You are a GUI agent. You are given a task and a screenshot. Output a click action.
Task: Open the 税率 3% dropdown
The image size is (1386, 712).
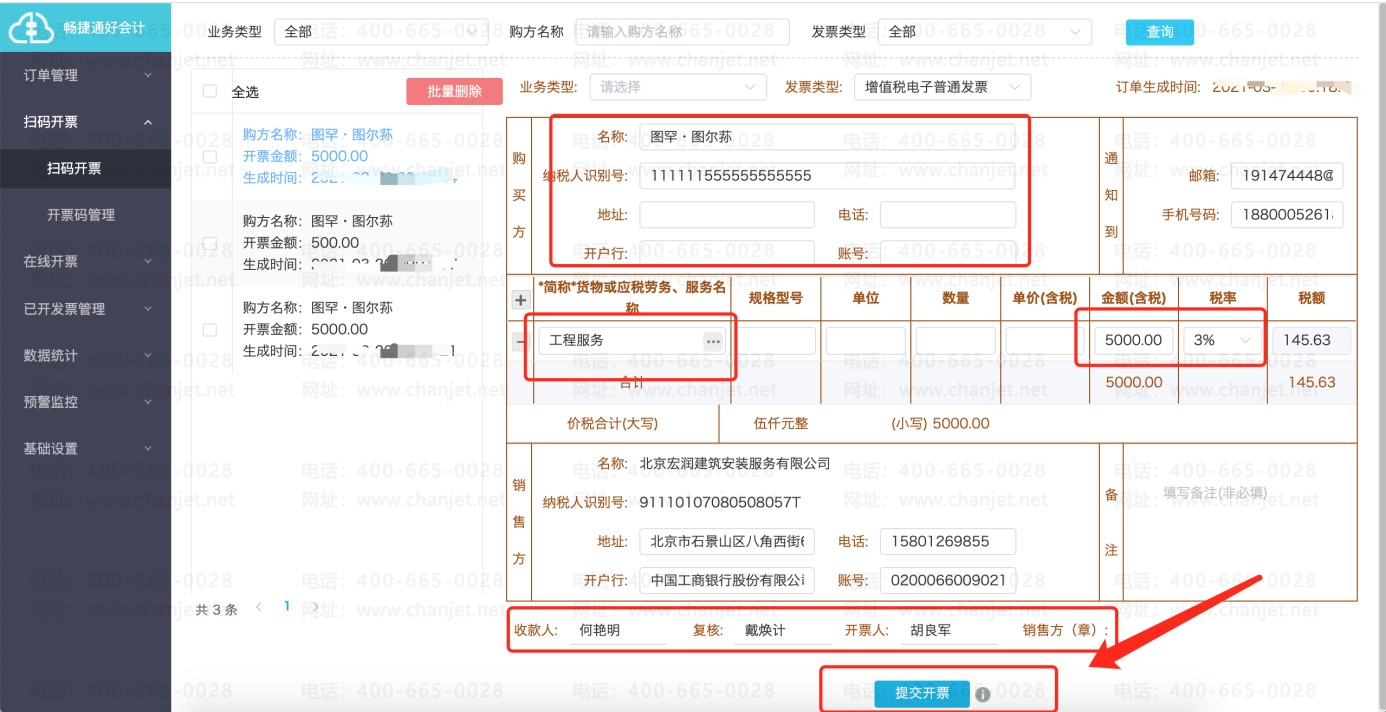(x=1221, y=340)
